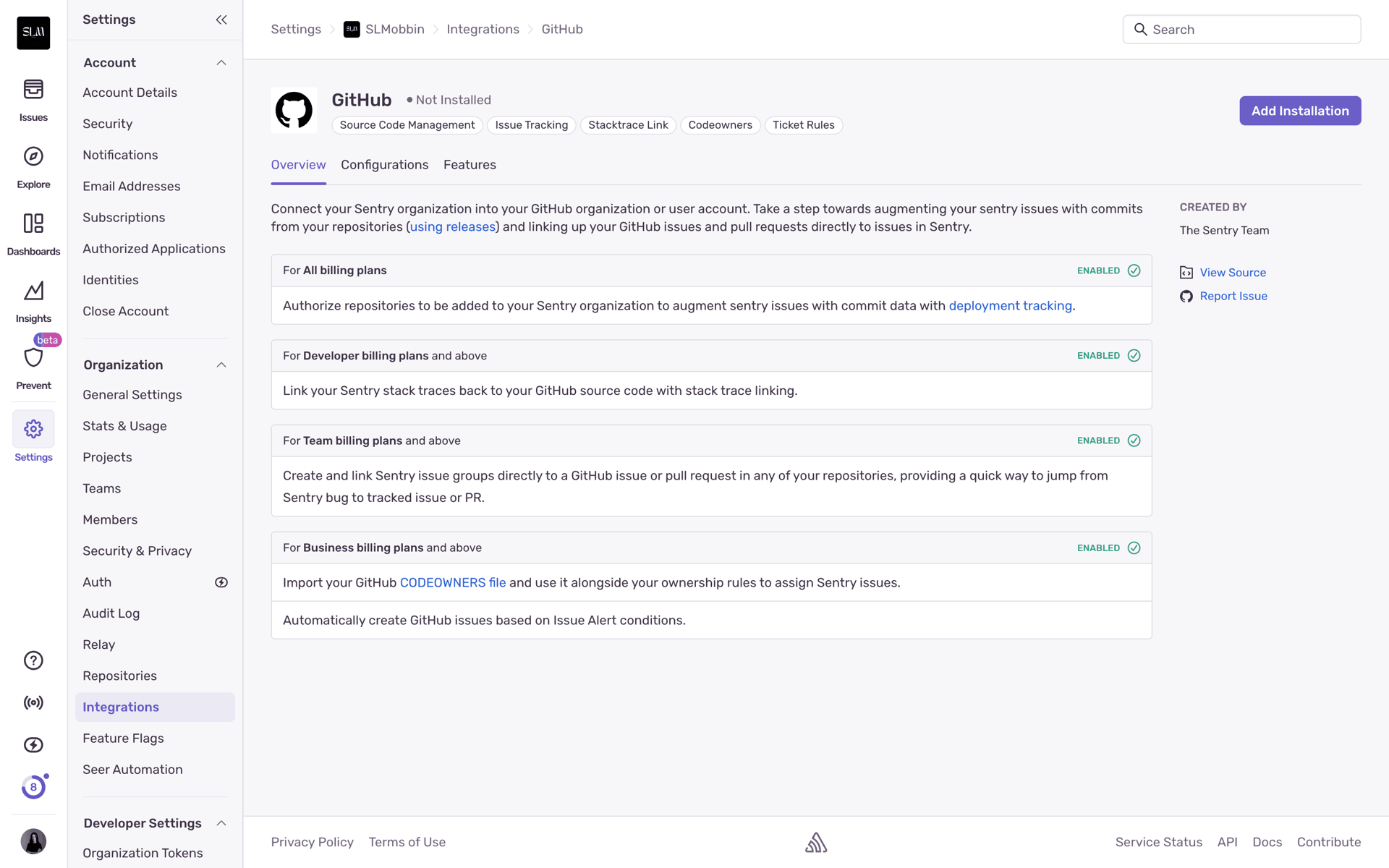This screenshot has width=1389, height=868.
Task: Open the deployment tracking link
Action: 1010,306
